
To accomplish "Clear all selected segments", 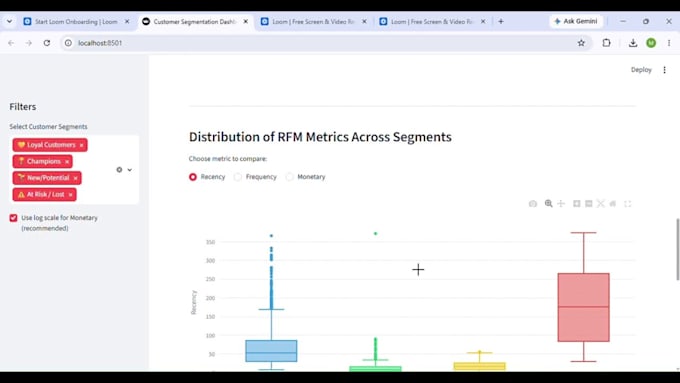I will 119,170.
